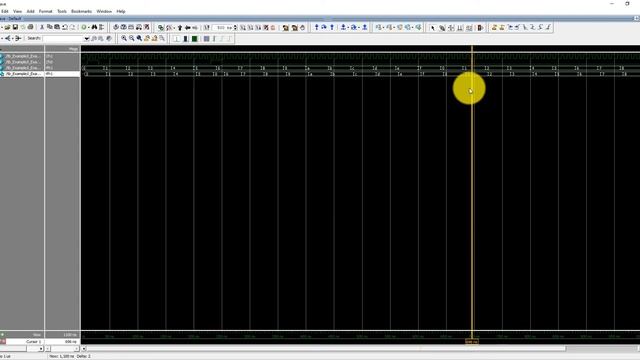Open the Edit menu
The image size is (640, 360).
click(x=5, y=11)
